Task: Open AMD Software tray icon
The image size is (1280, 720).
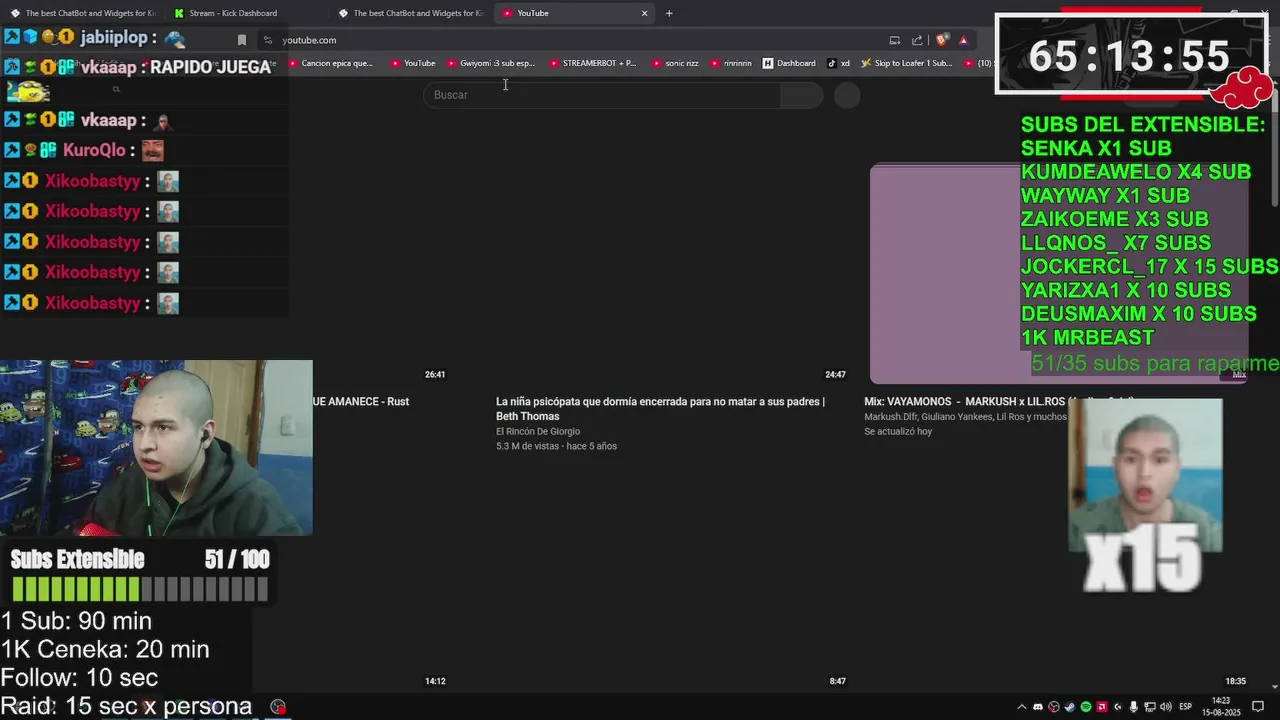Action: [x=1102, y=707]
